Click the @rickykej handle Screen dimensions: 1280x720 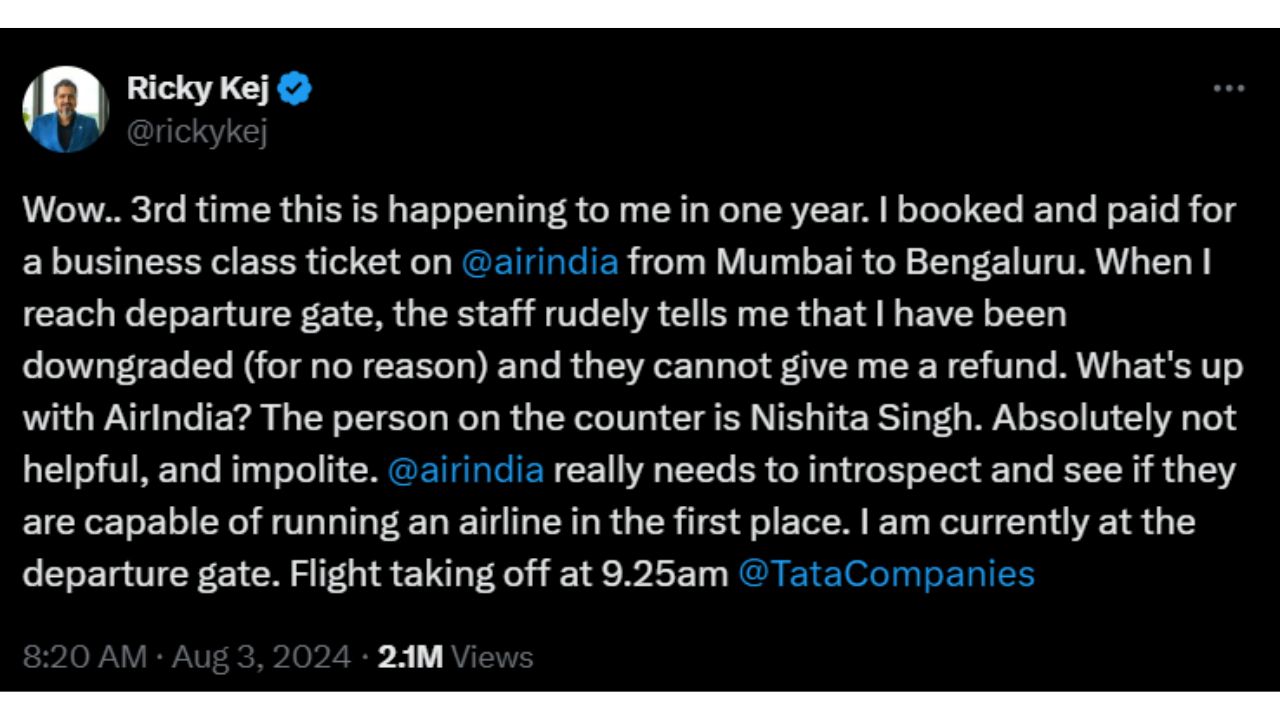point(198,129)
